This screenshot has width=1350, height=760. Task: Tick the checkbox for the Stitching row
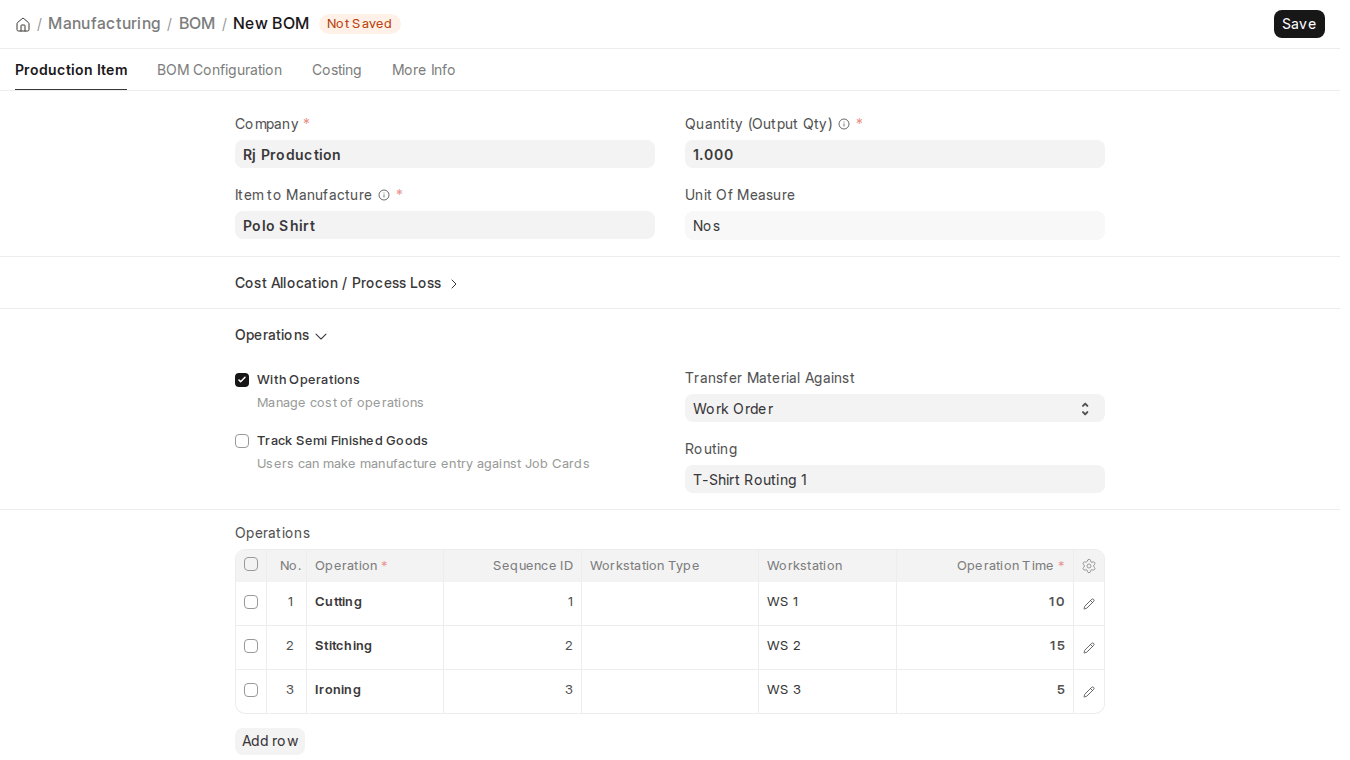tap(251, 646)
